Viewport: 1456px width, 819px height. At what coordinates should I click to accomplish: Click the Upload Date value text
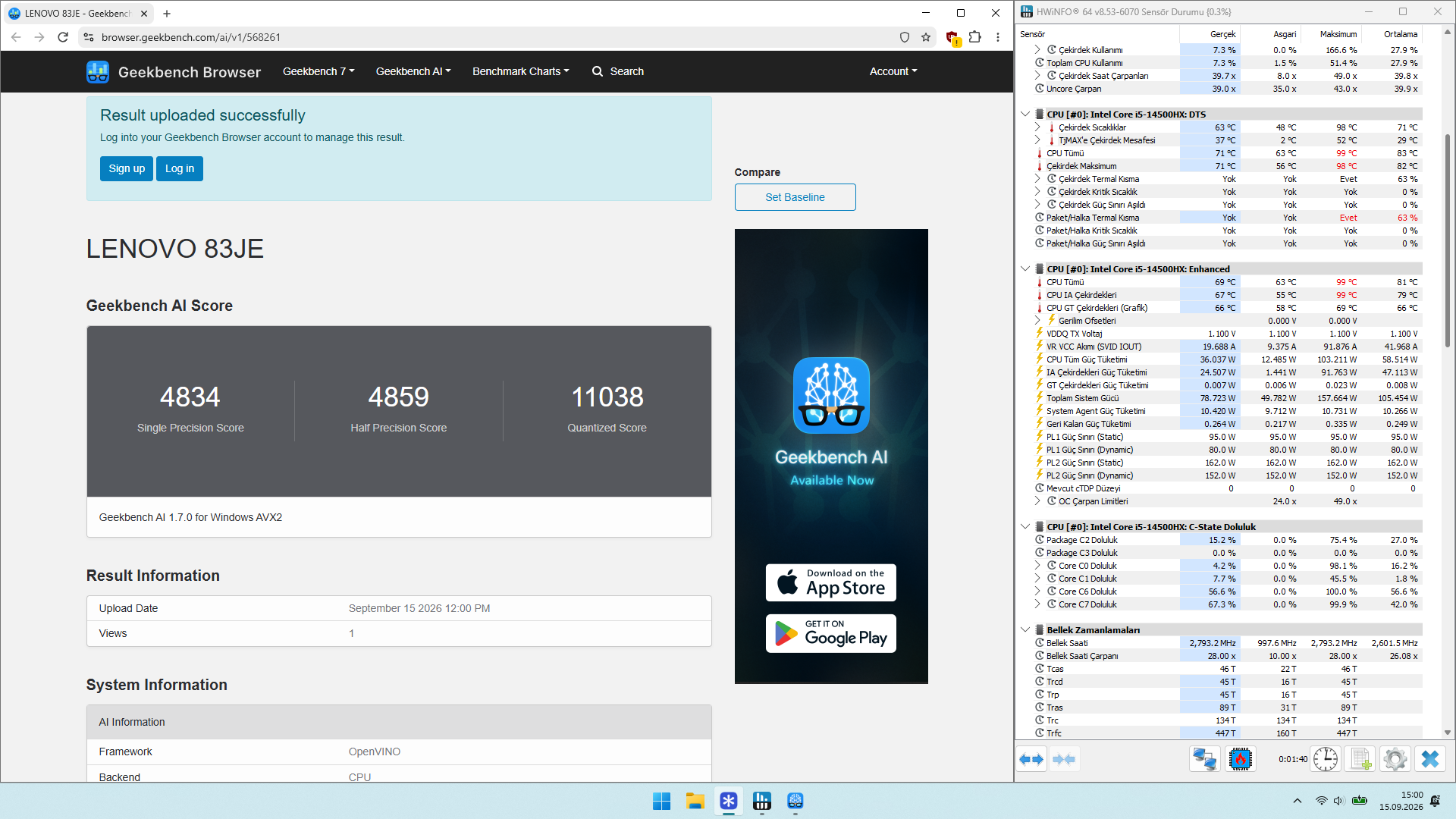[419, 608]
